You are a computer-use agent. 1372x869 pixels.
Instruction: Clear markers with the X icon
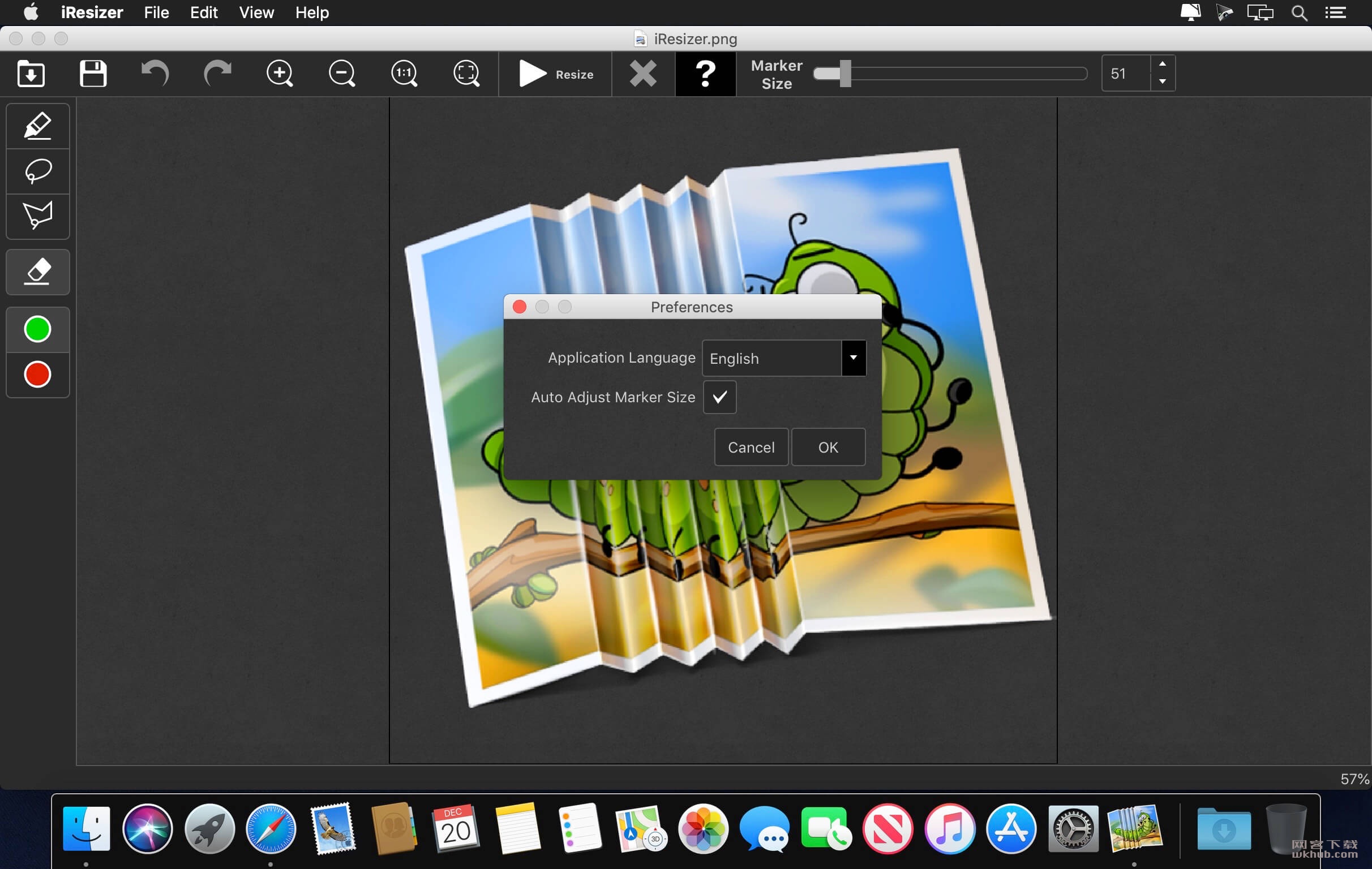pyautogui.click(x=644, y=74)
